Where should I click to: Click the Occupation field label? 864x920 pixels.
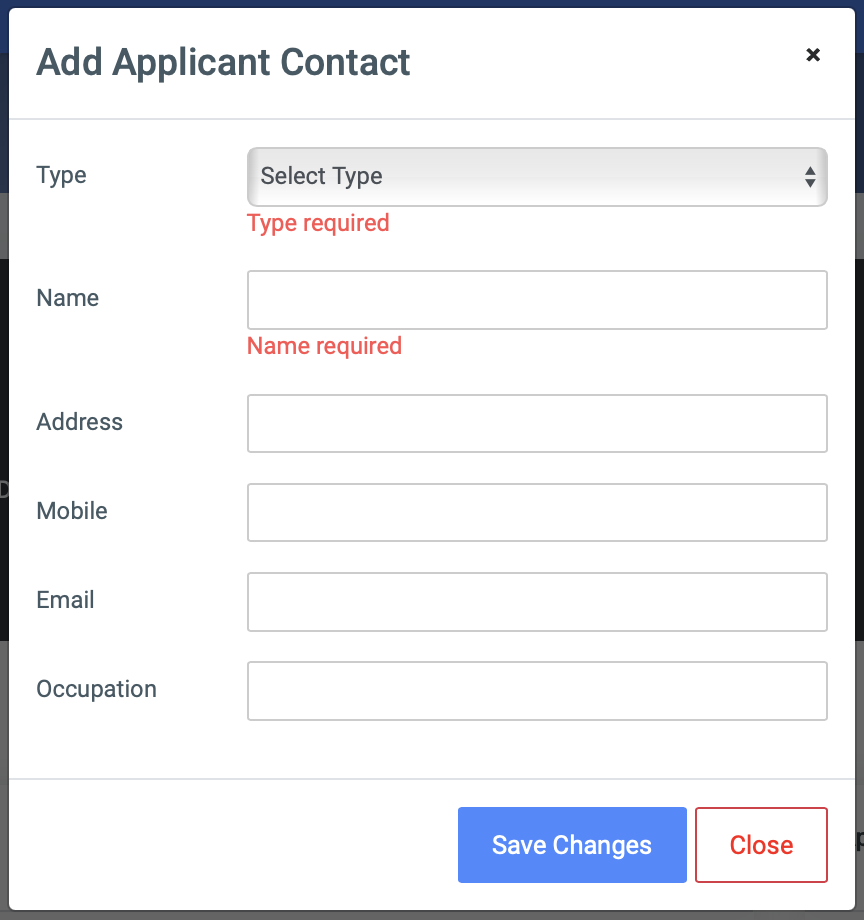tap(97, 689)
